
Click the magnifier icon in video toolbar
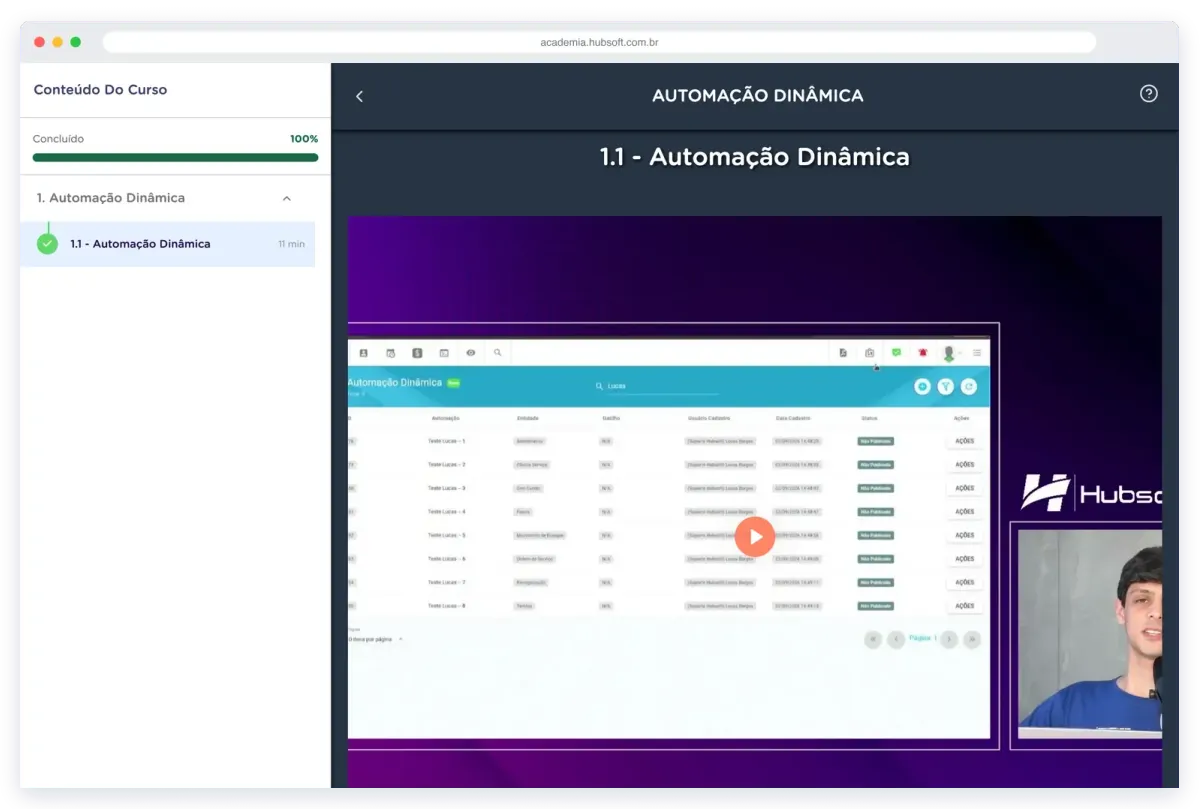coord(497,353)
